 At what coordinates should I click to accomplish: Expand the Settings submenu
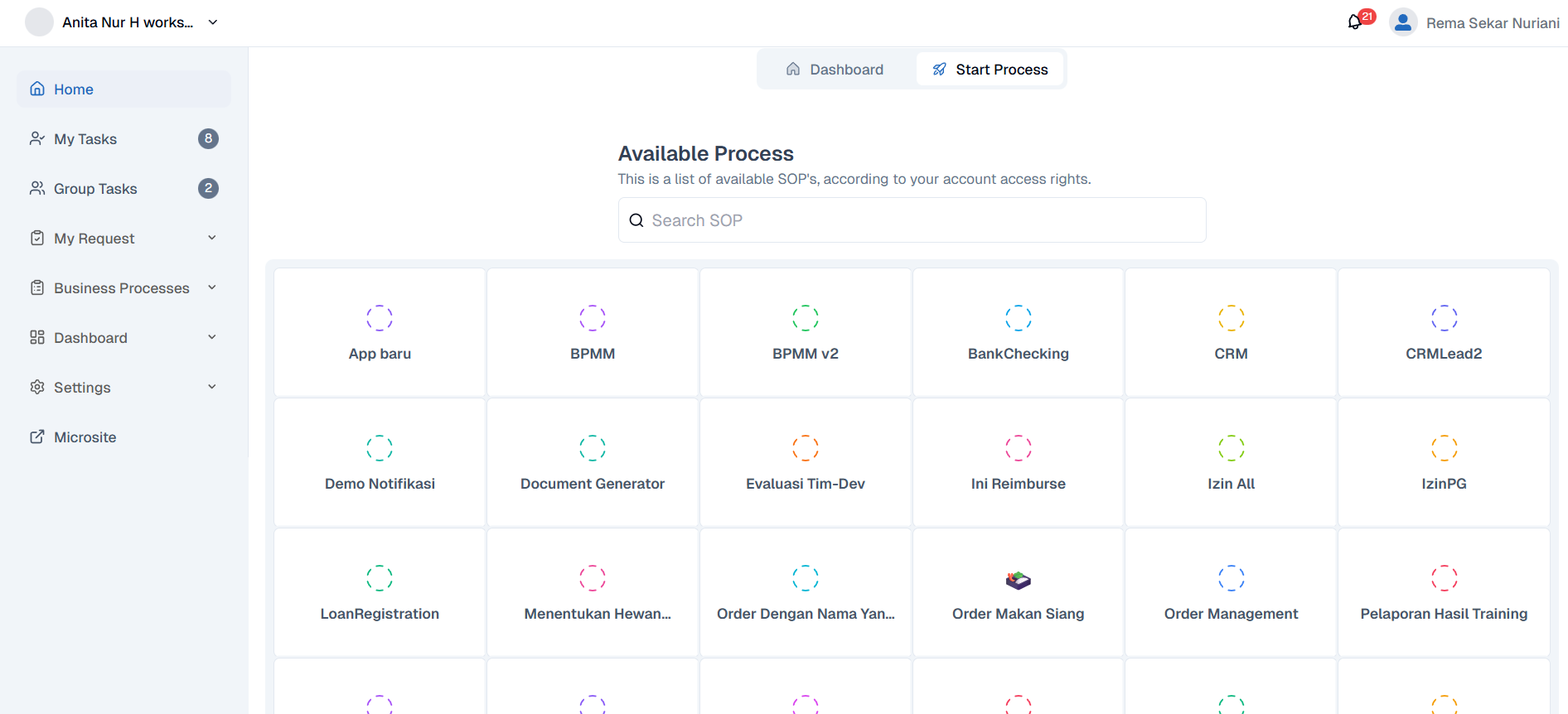(212, 387)
